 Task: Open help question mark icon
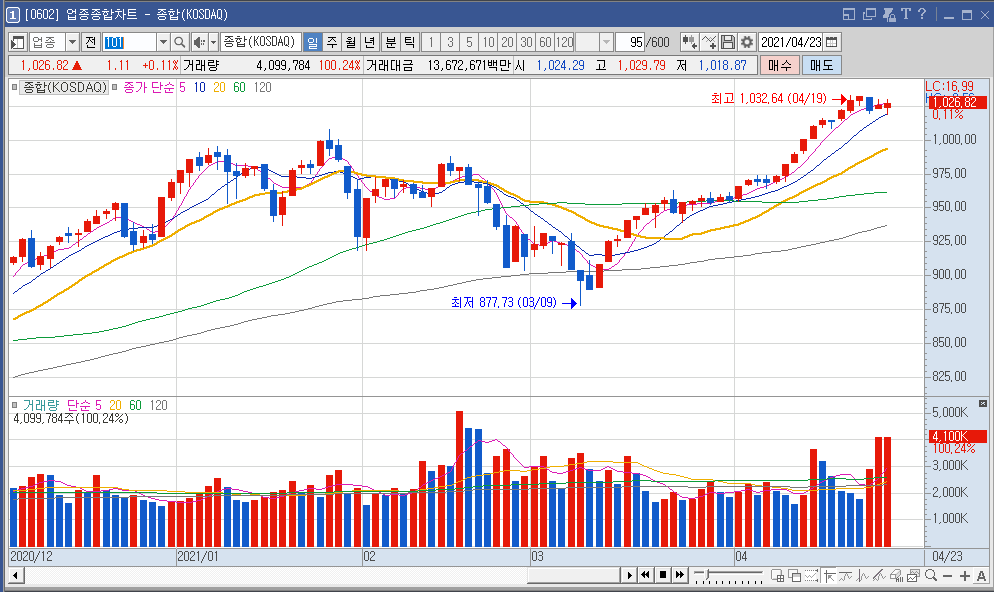click(922, 14)
